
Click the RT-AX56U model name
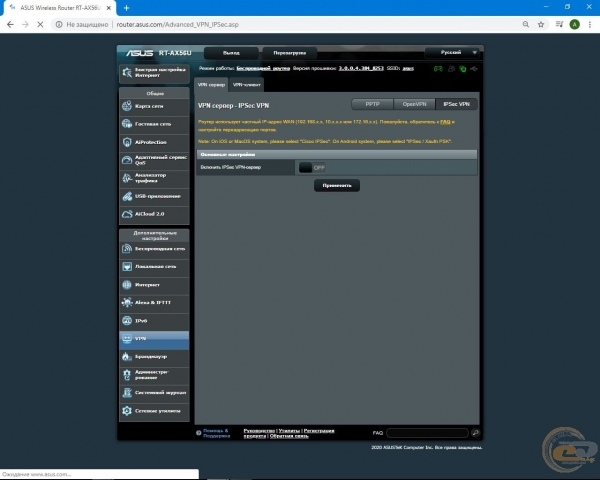coord(175,53)
